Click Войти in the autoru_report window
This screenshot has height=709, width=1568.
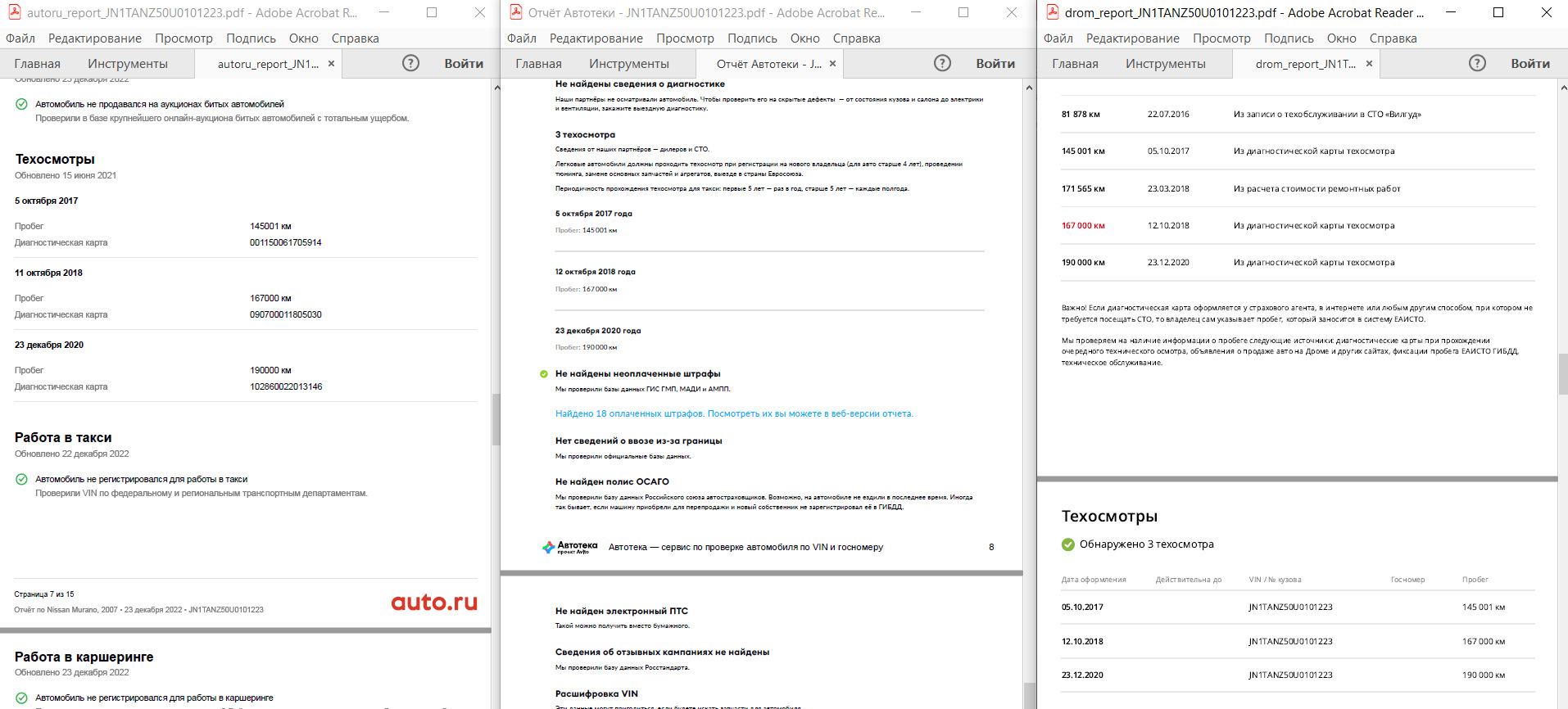[464, 64]
